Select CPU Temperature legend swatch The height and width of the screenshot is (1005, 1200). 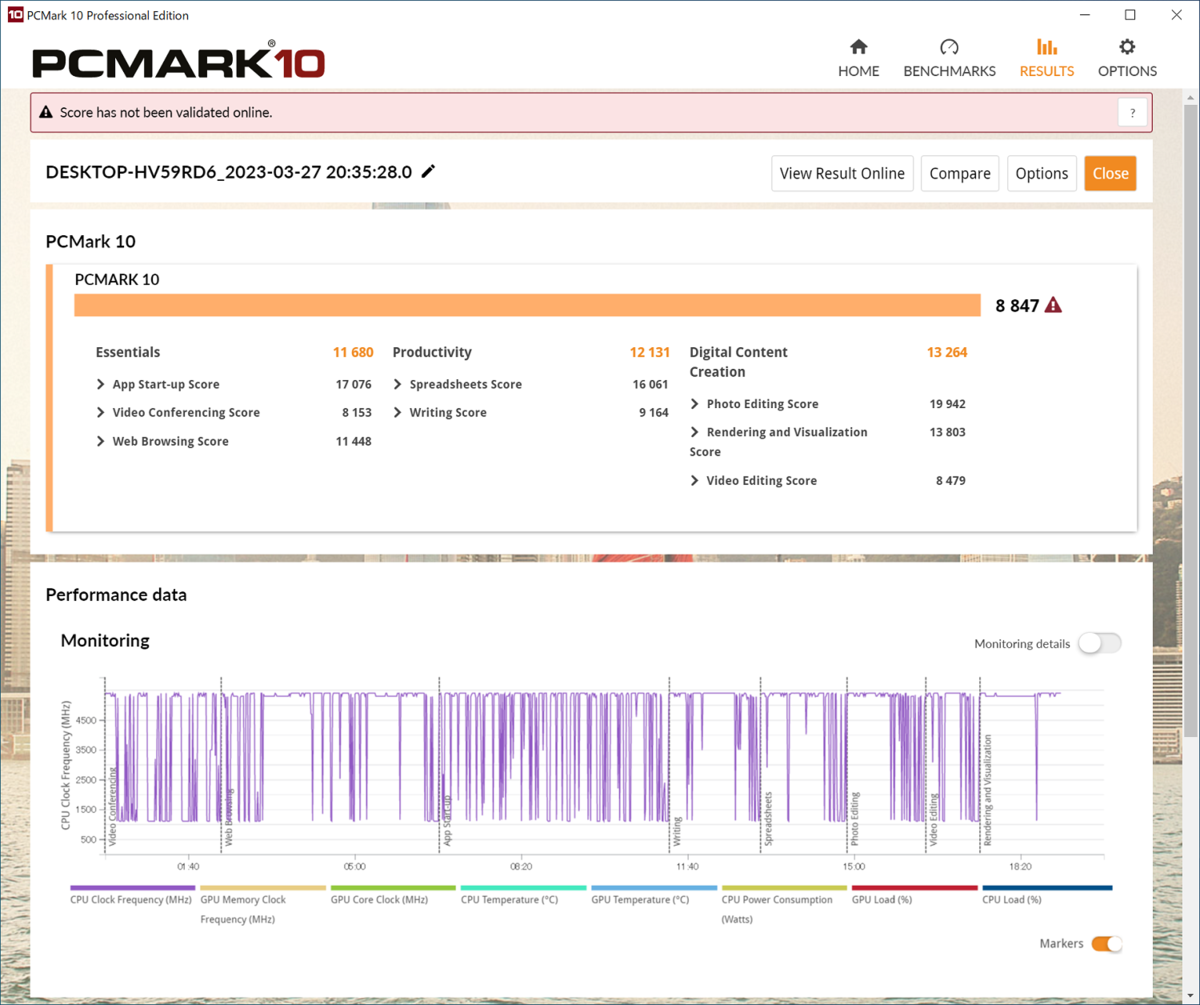(523, 888)
